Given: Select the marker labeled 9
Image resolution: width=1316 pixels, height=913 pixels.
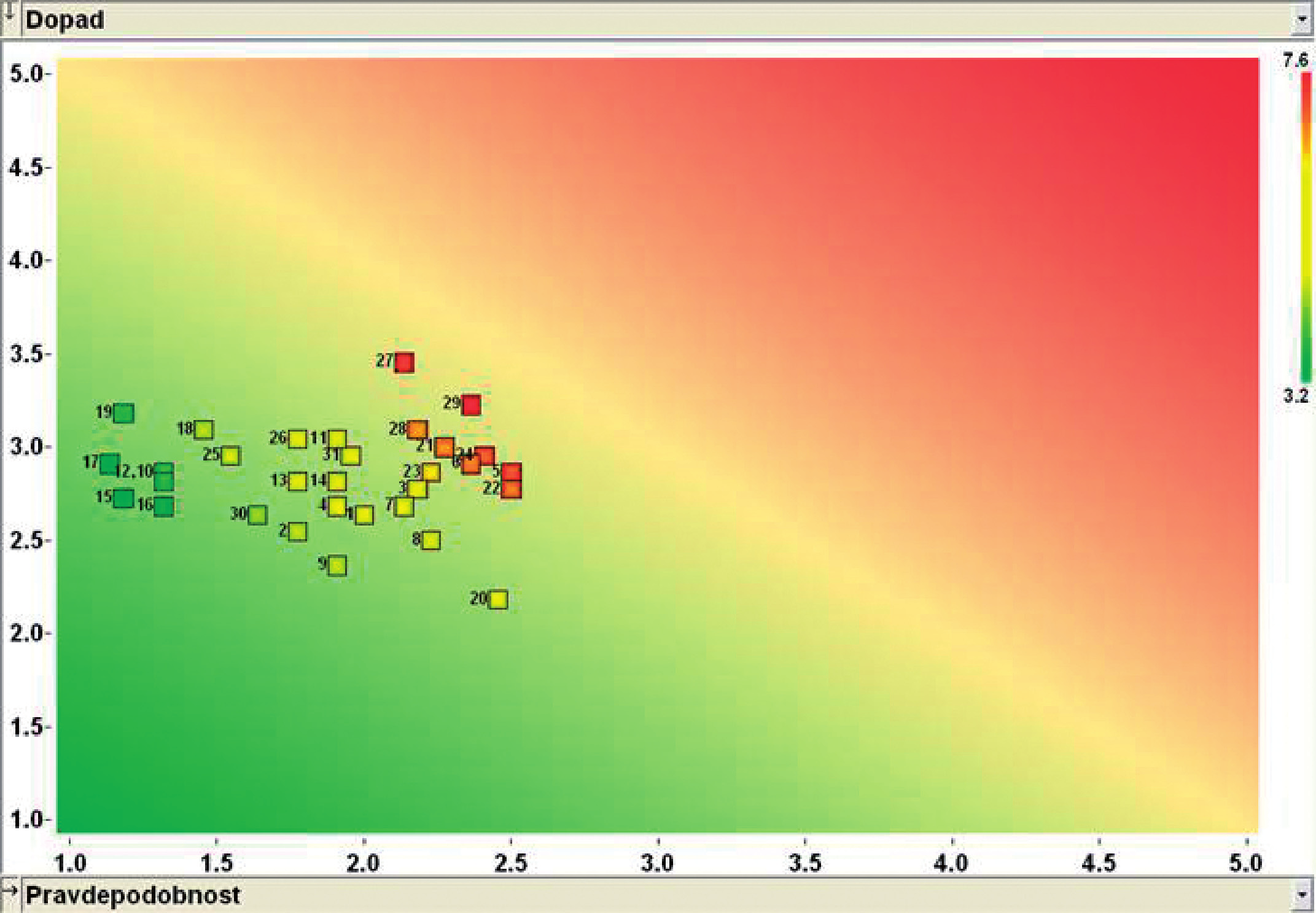Looking at the screenshot, I should coord(337,565).
